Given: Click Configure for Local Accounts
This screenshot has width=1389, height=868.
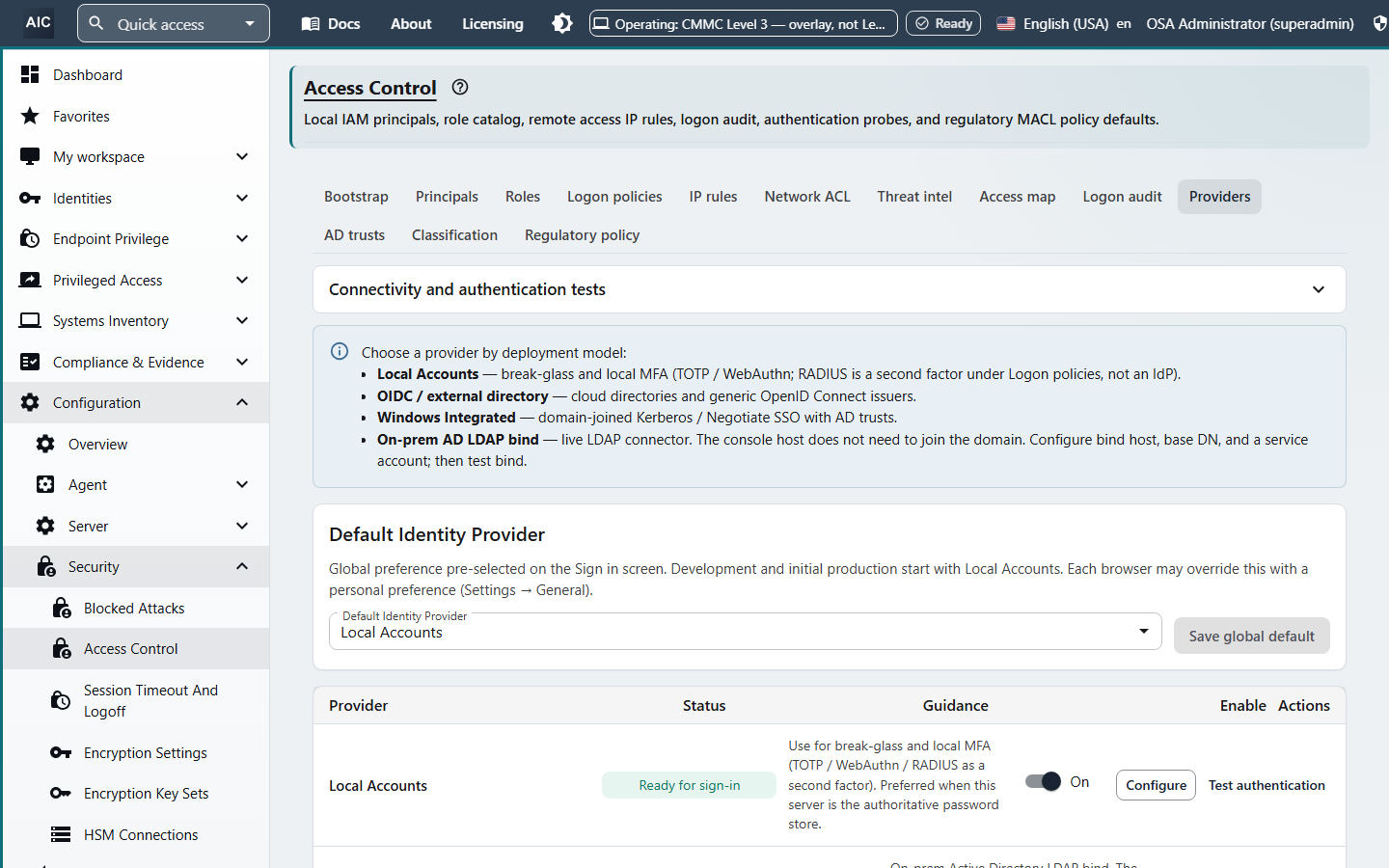Looking at the screenshot, I should [1156, 785].
